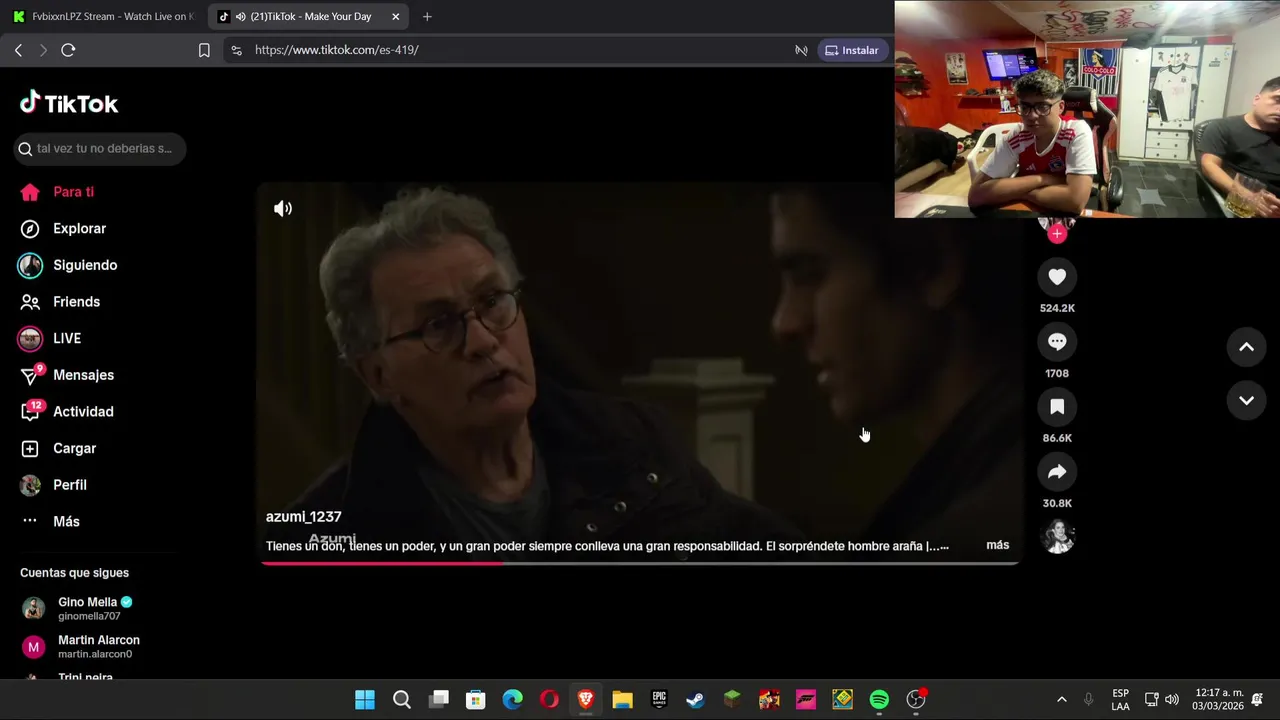Open the notifications bell in the tray
This screenshot has width=1280, height=720.
[1257, 700]
